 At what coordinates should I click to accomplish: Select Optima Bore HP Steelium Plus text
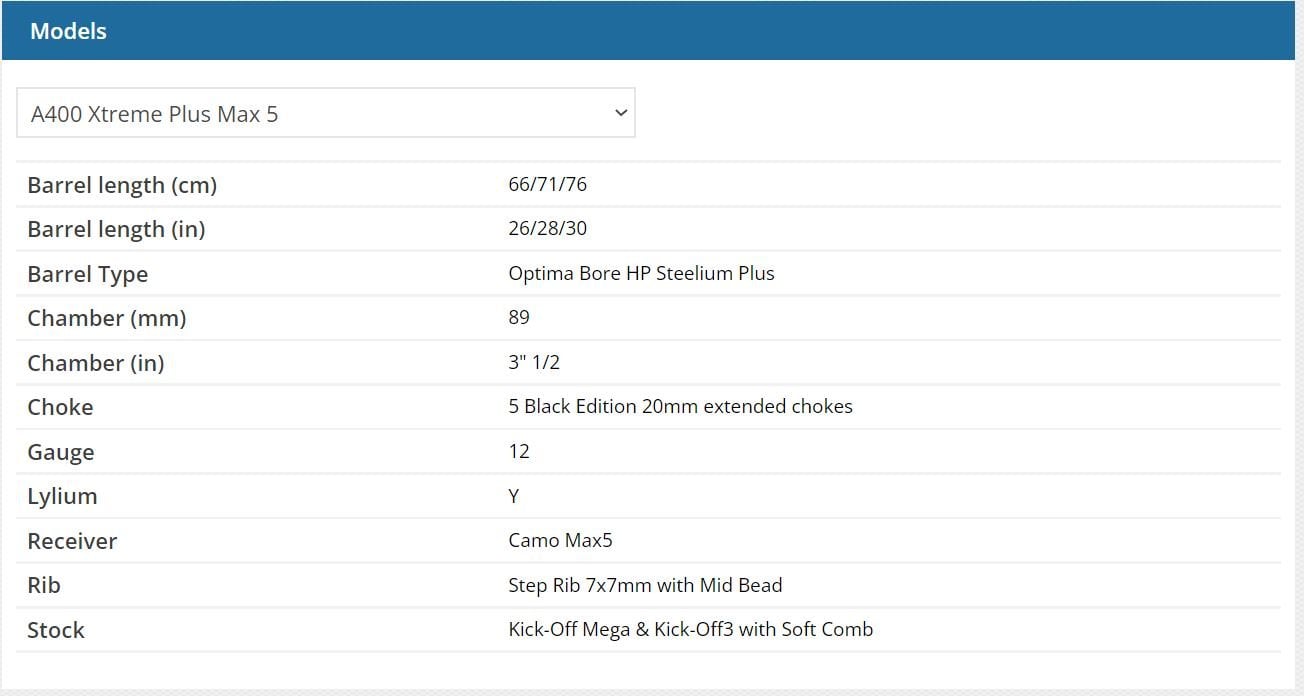641,273
